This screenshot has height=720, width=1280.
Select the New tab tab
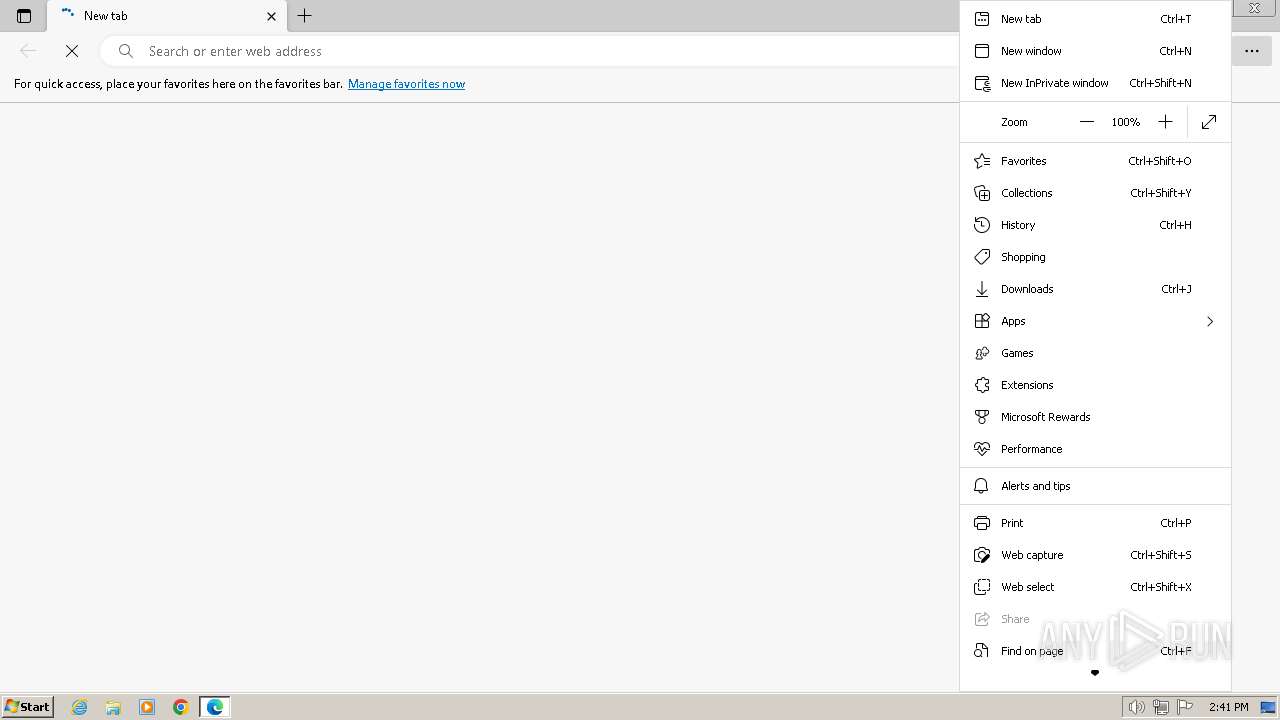click(x=167, y=16)
